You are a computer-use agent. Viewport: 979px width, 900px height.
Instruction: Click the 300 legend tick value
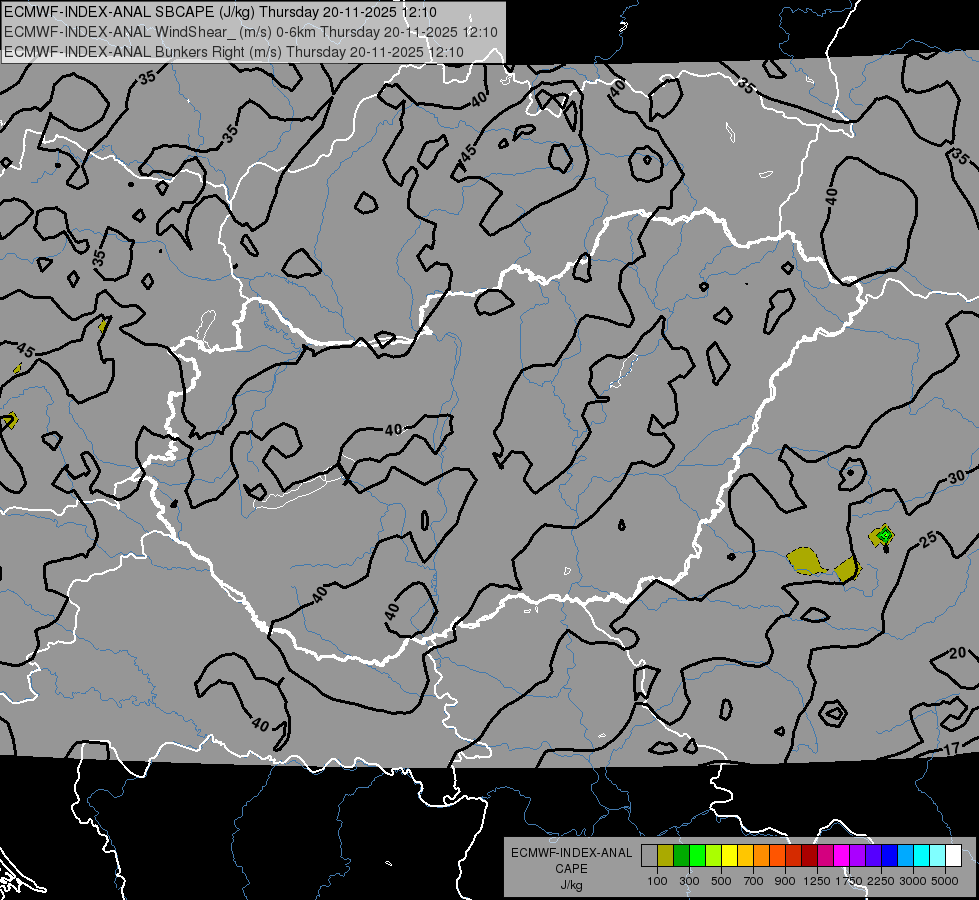pyautogui.click(x=689, y=881)
